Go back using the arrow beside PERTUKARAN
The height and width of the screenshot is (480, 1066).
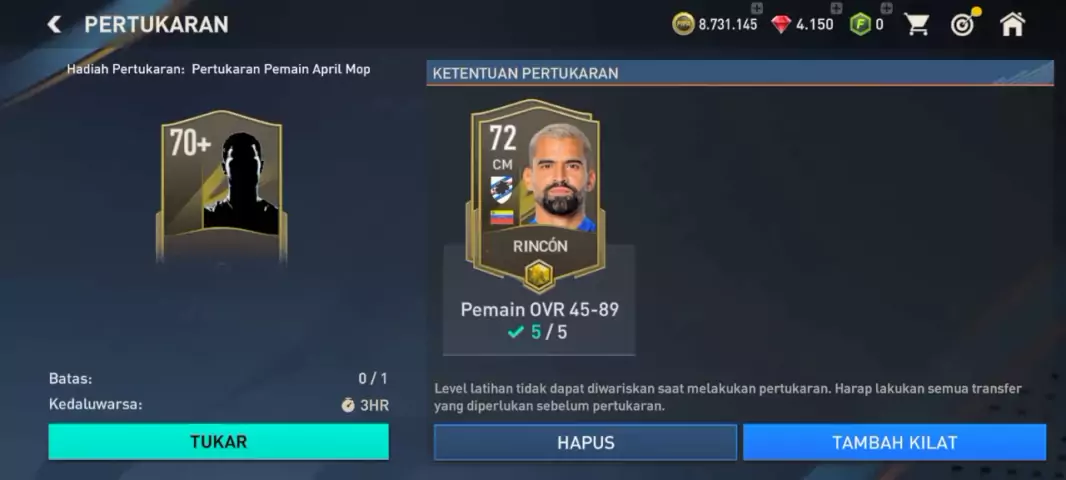click(54, 24)
